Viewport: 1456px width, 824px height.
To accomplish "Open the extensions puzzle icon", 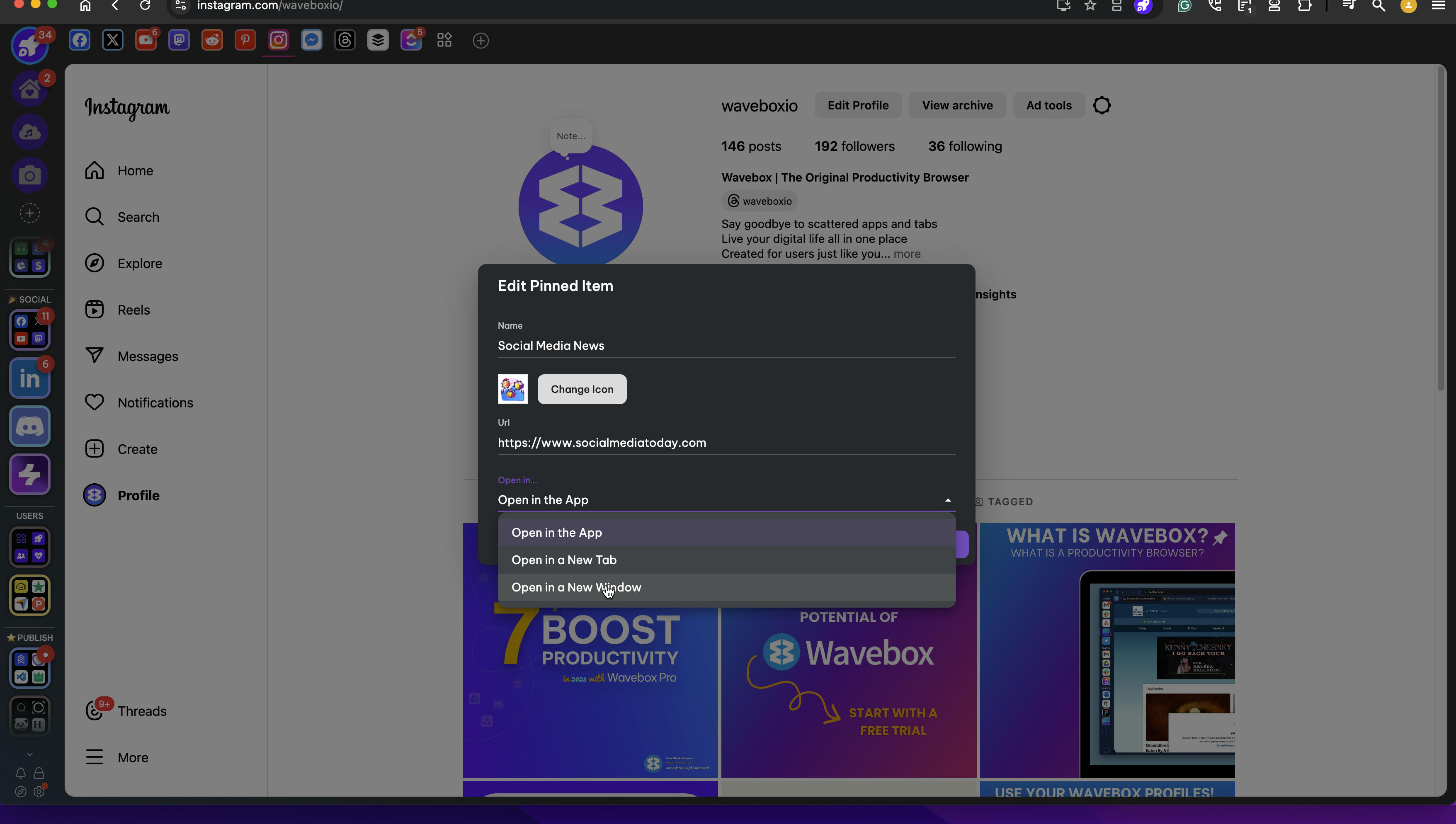I will tap(1304, 6).
